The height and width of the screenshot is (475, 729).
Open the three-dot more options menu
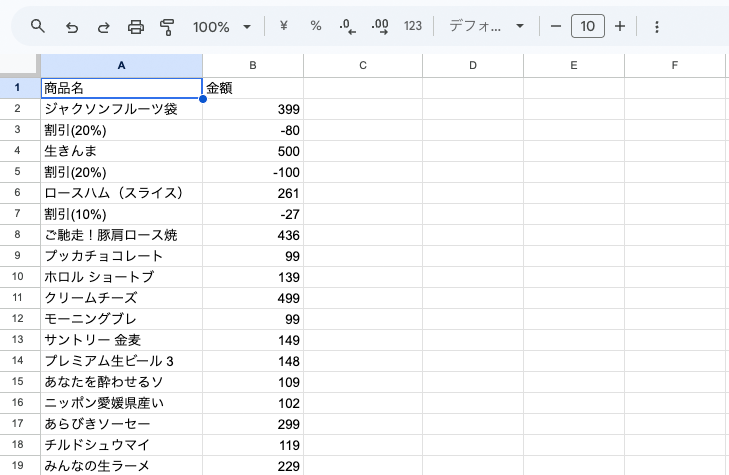point(656,26)
